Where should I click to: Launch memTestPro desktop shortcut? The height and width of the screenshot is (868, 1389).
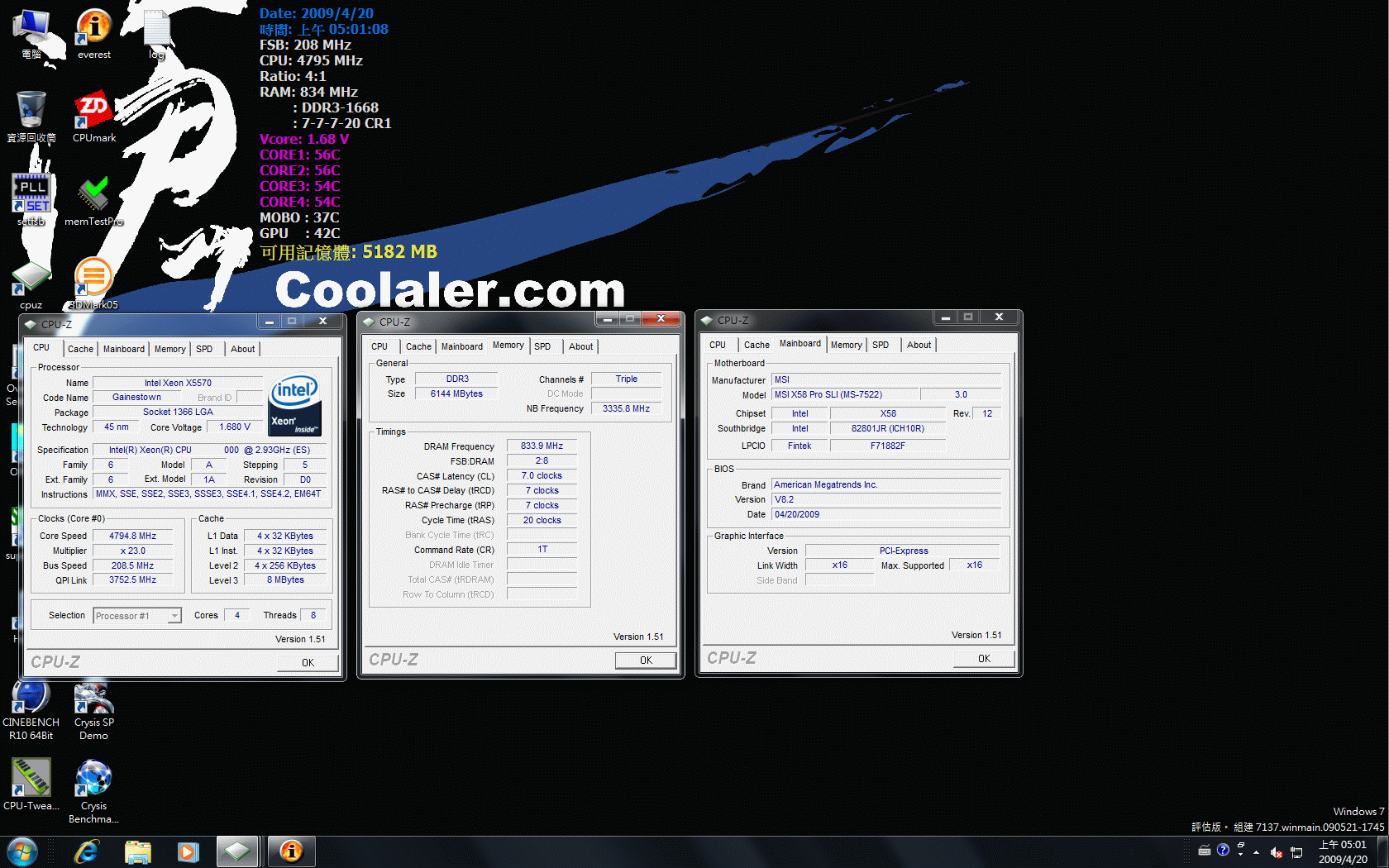pos(93,199)
